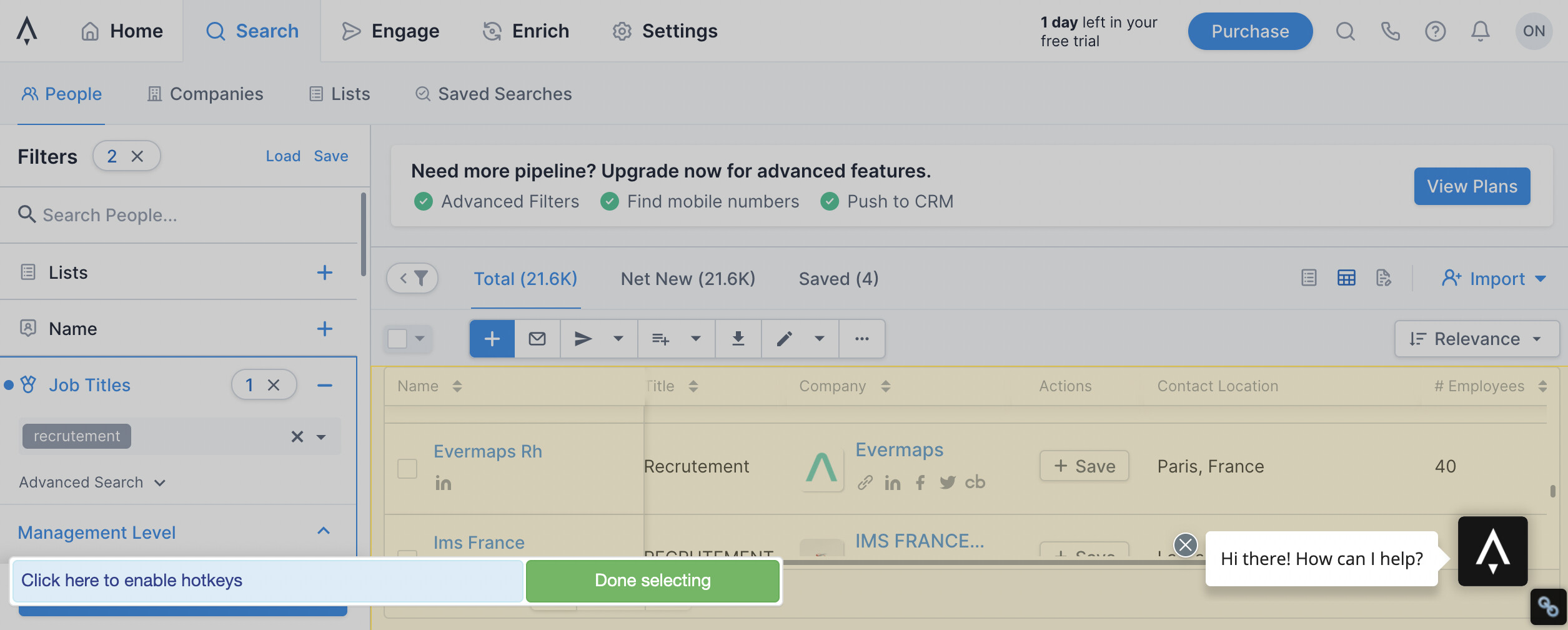The height and width of the screenshot is (630, 1568).
Task: Collapse the filter panel toggle
Action: tap(412, 278)
